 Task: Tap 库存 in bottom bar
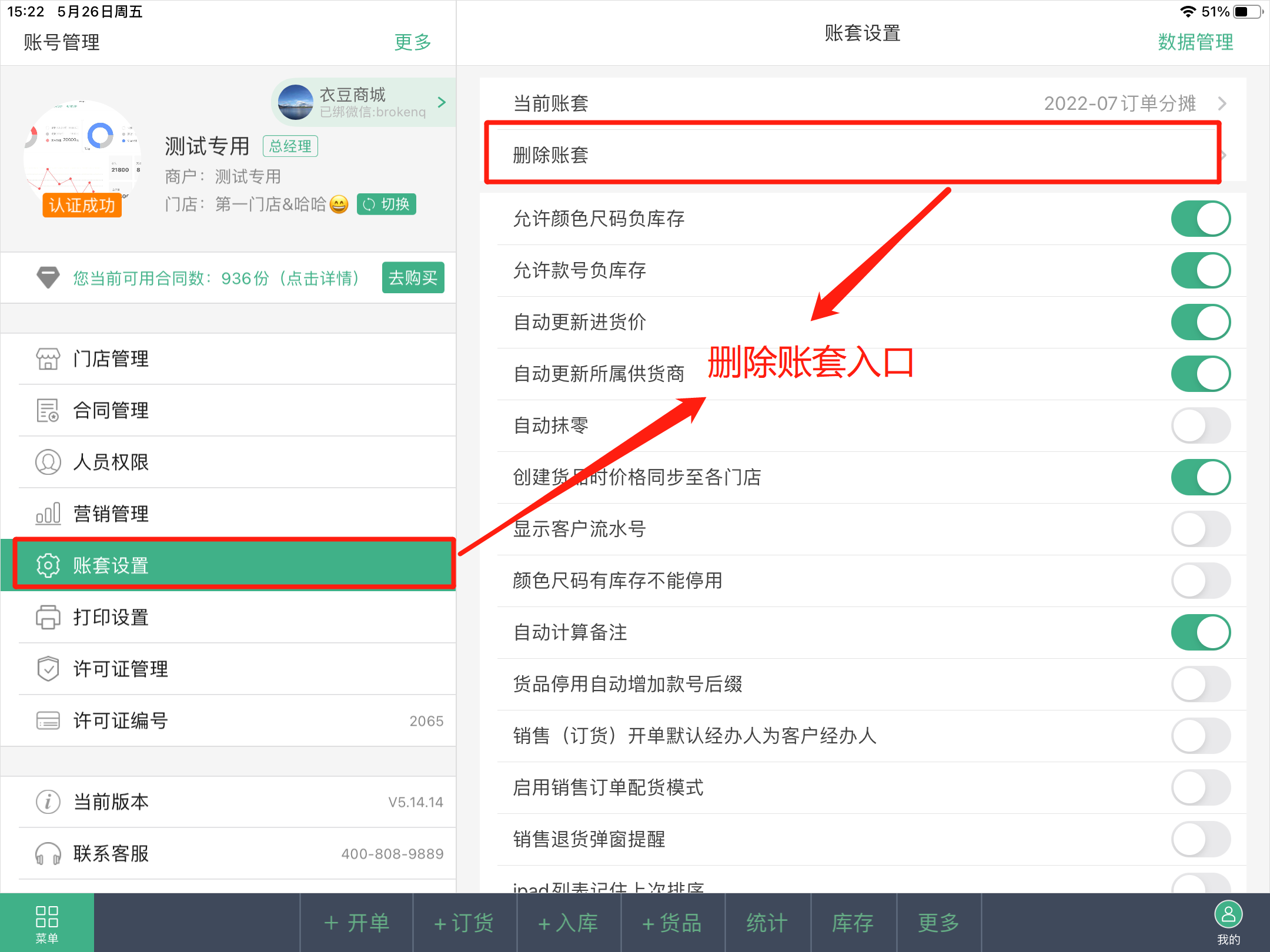pos(853,923)
